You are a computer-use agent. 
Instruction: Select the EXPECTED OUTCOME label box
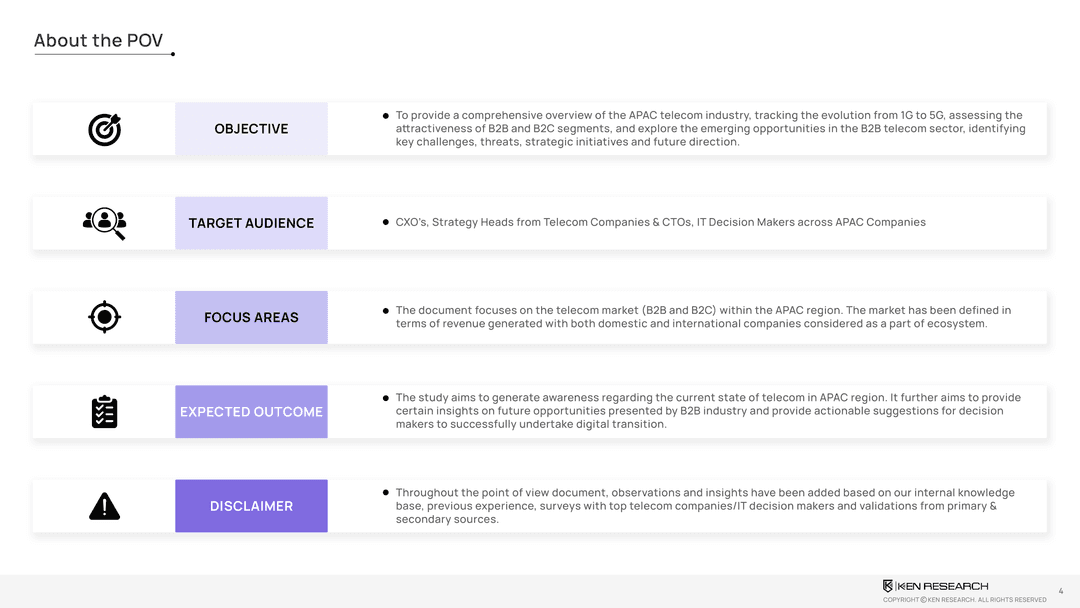click(x=251, y=412)
